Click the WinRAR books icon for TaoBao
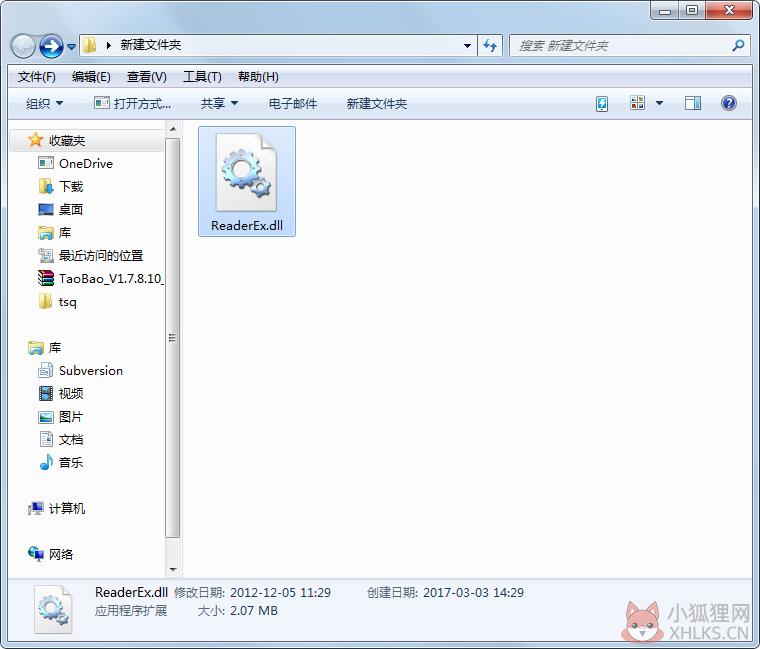The width and height of the screenshot is (760, 649). click(46, 278)
